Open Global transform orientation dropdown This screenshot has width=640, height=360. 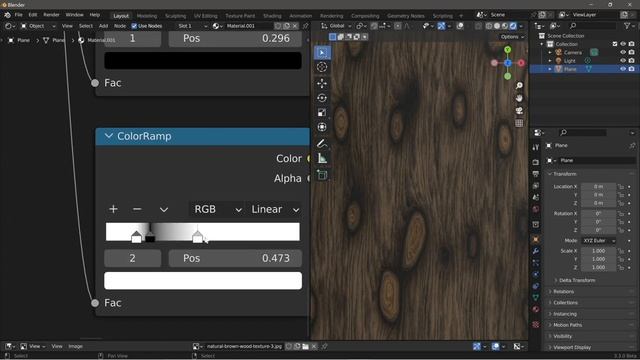coord(336,26)
